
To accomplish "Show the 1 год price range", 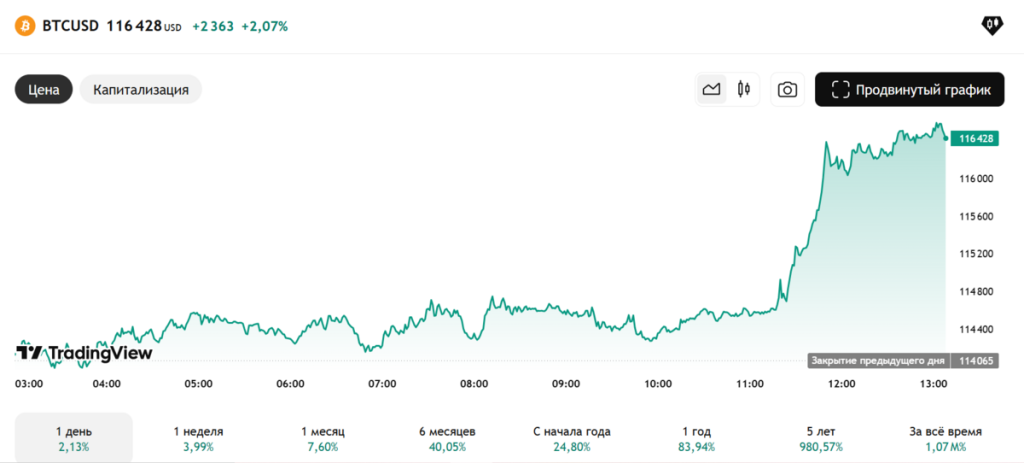I will pyautogui.click(x=697, y=438).
